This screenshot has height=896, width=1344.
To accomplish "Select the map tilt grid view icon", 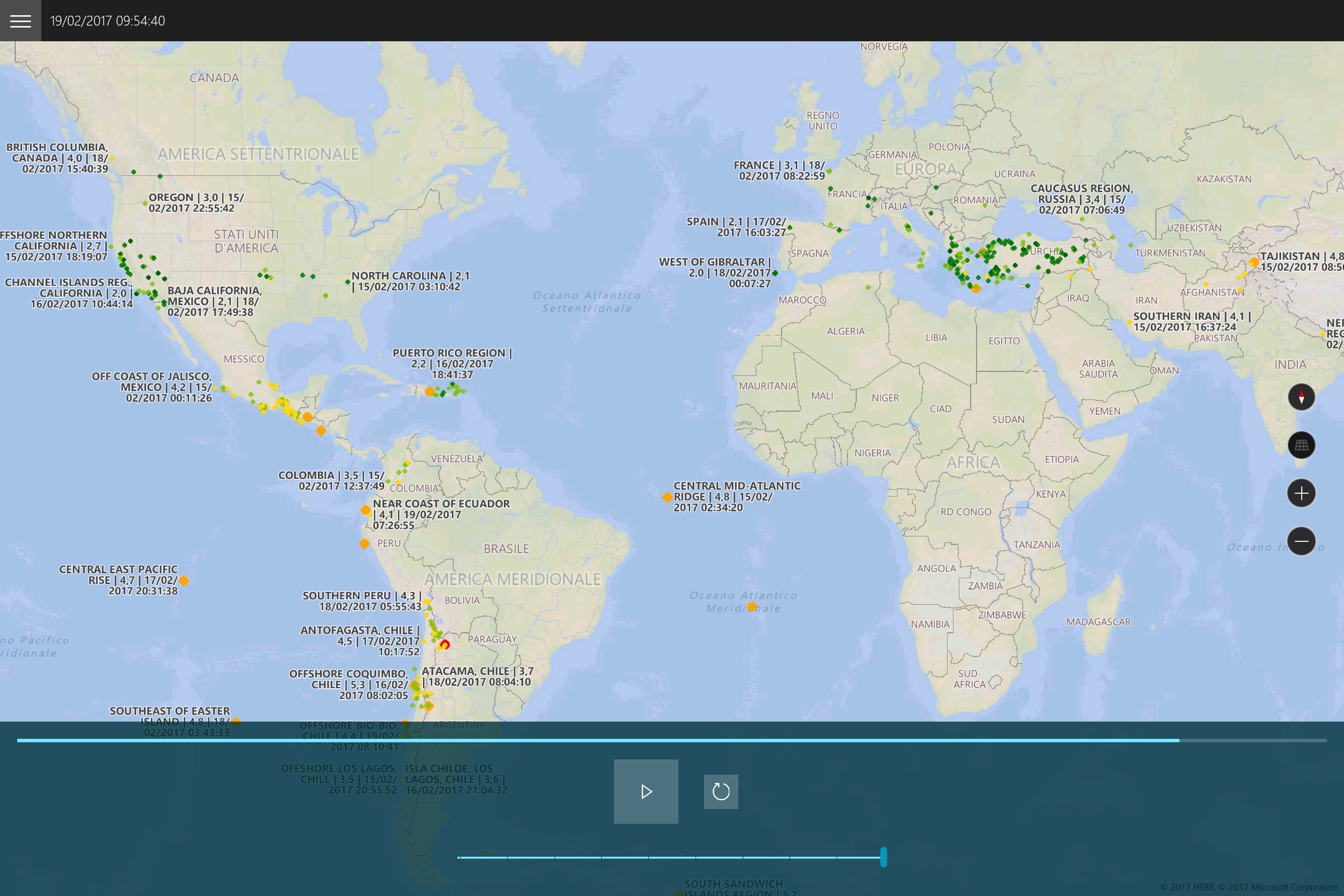I will (x=1302, y=445).
